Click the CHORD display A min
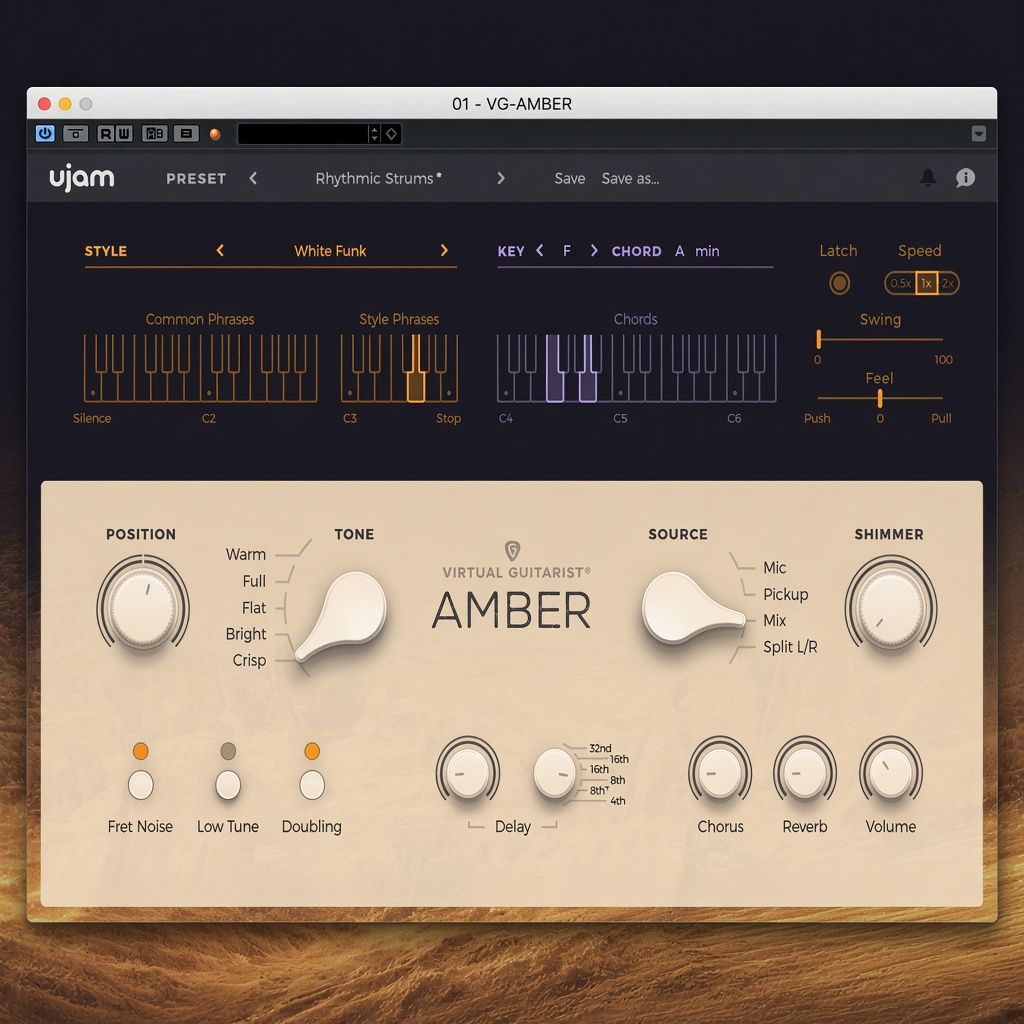The width and height of the screenshot is (1024, 1024). click(697, 251)
